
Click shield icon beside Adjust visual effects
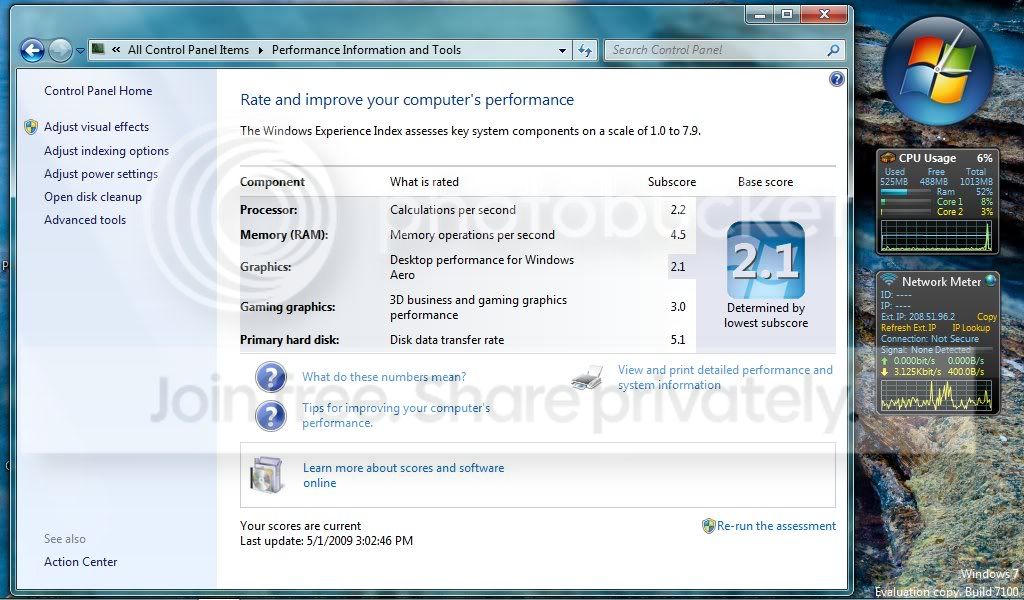coord(31,127)
